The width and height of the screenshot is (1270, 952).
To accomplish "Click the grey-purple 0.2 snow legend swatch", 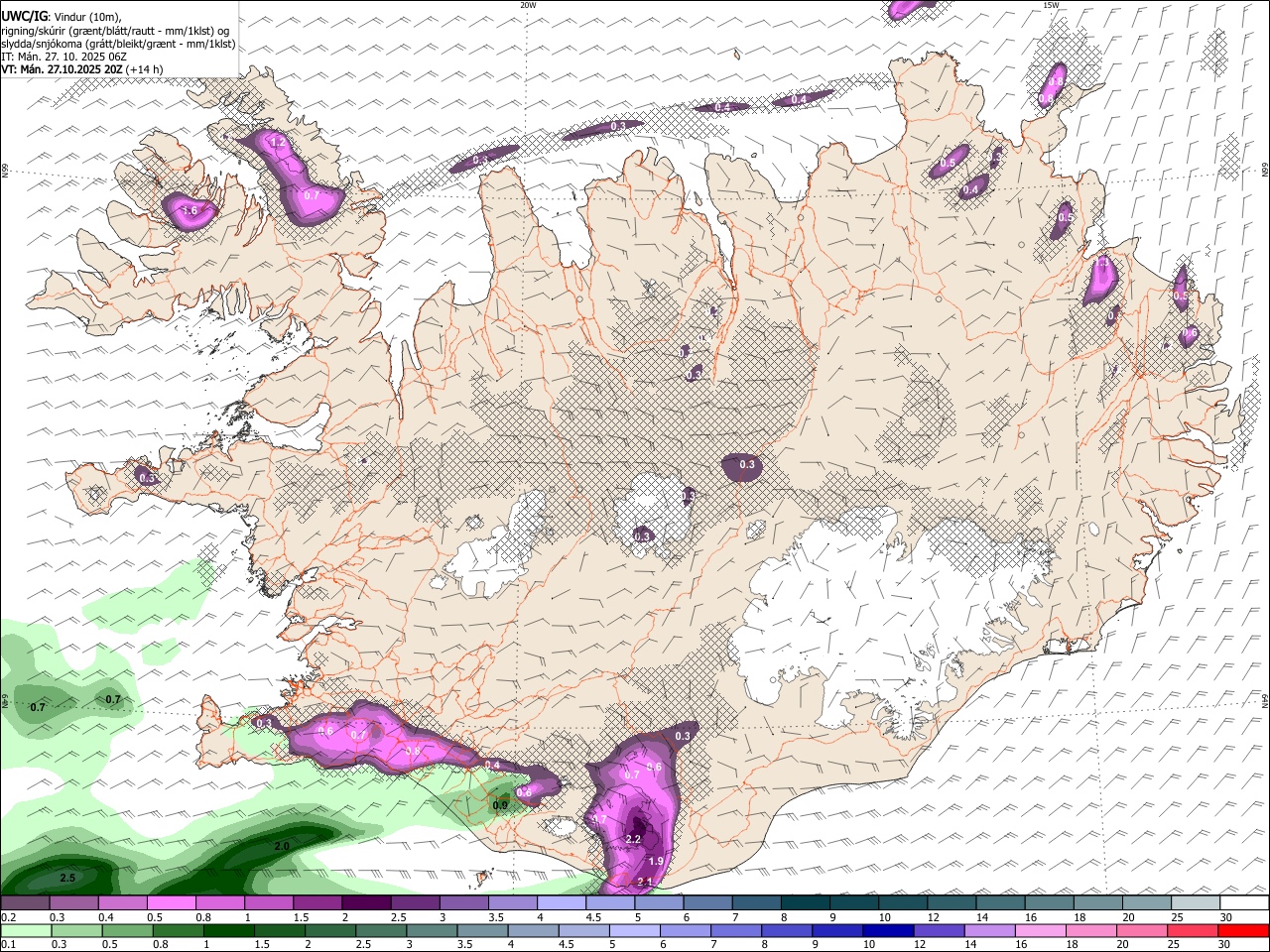I will [25, 903].
